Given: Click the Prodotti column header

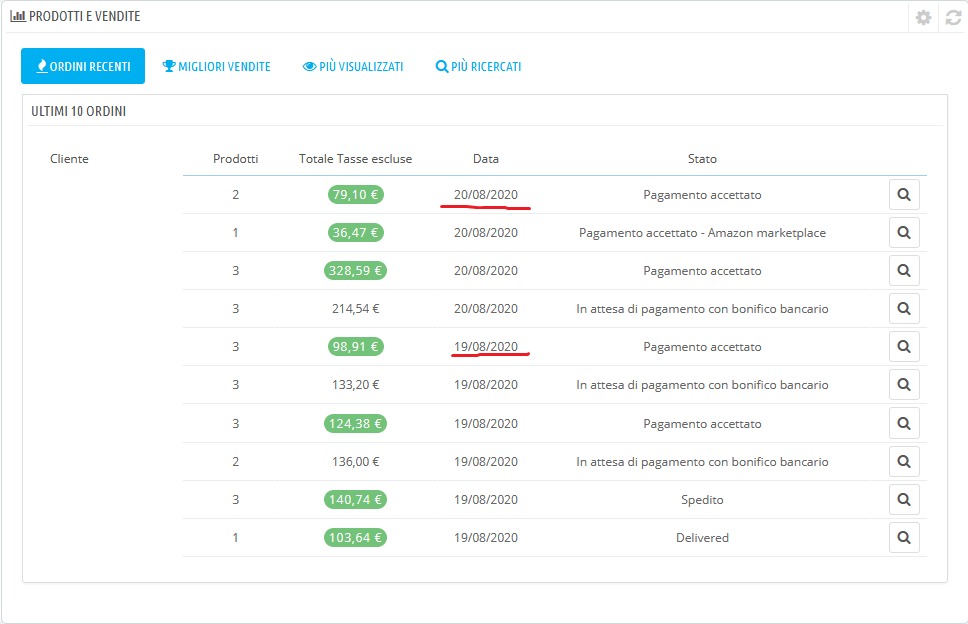Looking at the screenshot, I should [235, 159].
